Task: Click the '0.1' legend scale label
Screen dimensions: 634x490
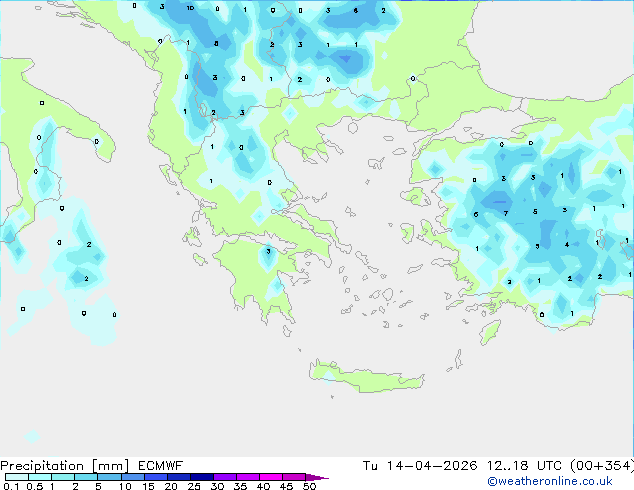Action: click(11, 486)
